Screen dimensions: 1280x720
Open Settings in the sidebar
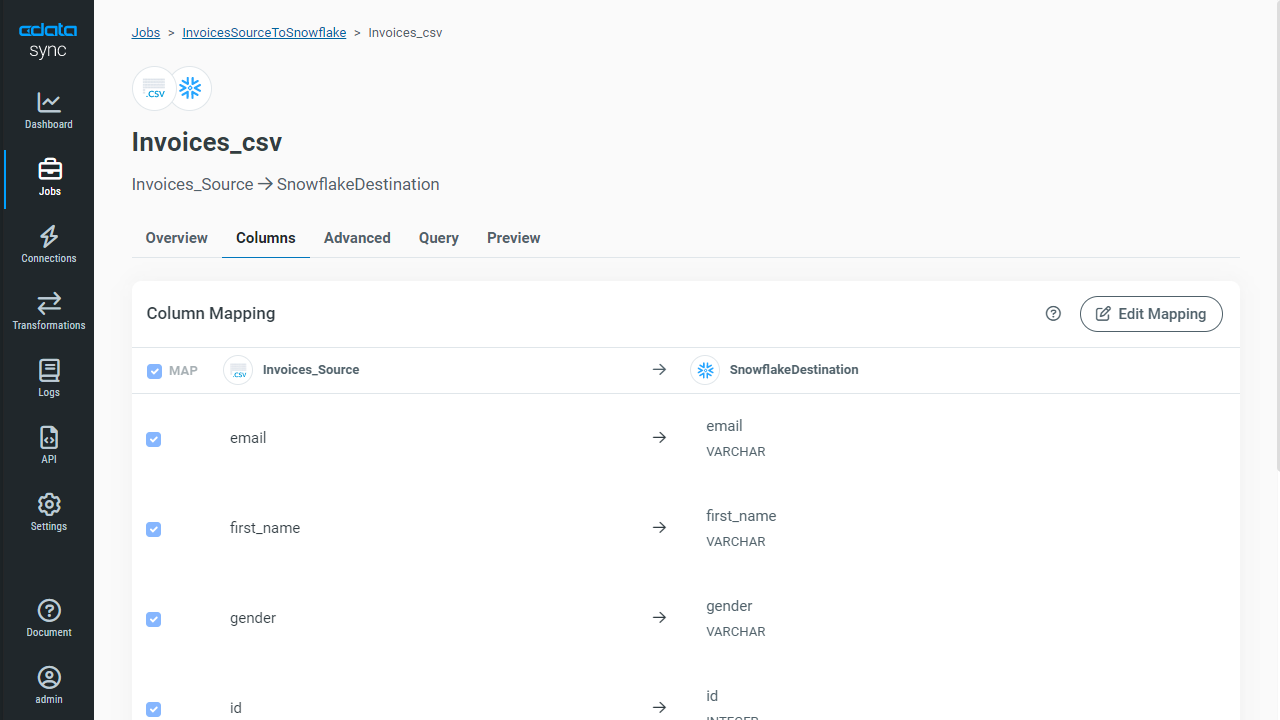click(x=49, y=513)
